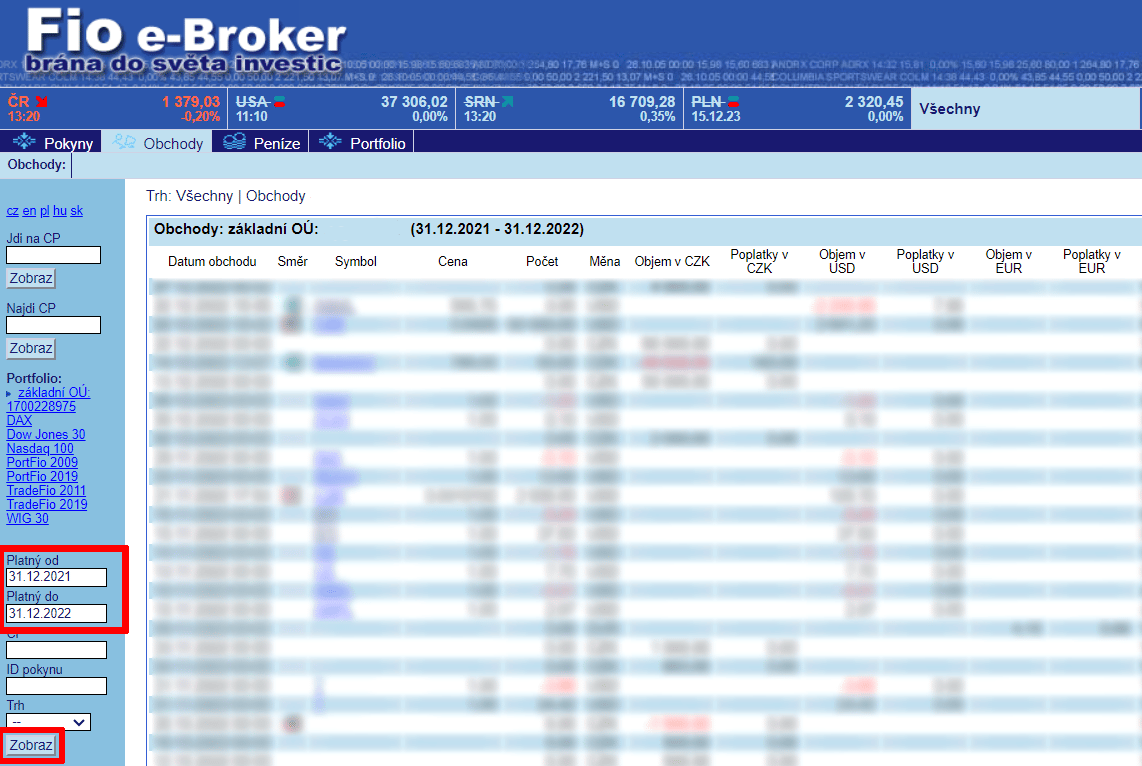Select the SRN market ticker

[570, 108]
